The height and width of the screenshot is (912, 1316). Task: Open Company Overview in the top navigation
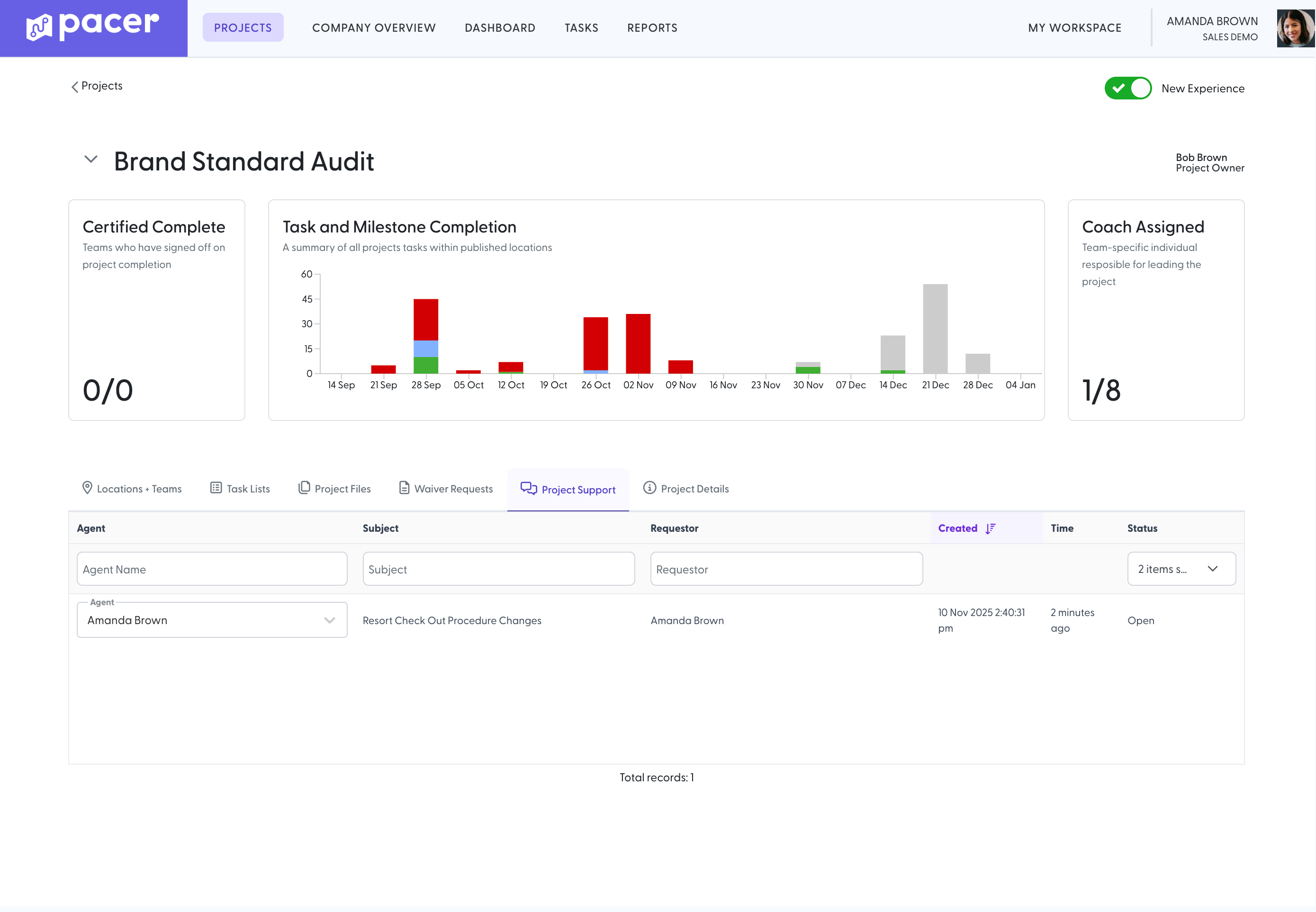(x=374, y=27)
